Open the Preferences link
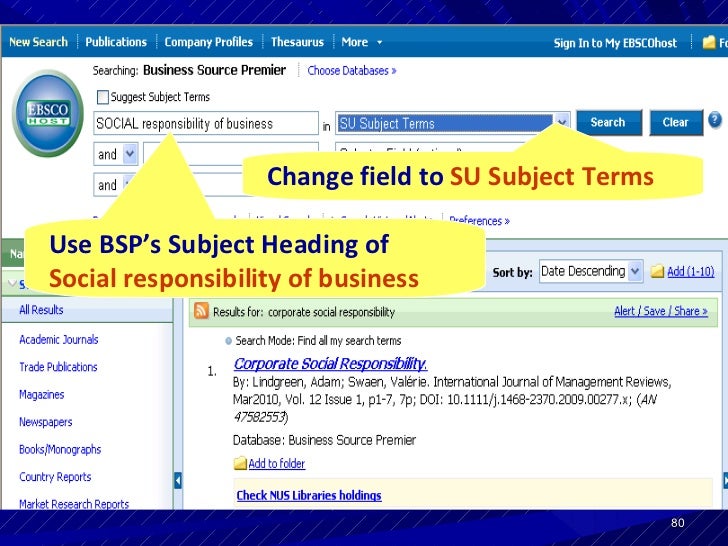 [479, 221]
